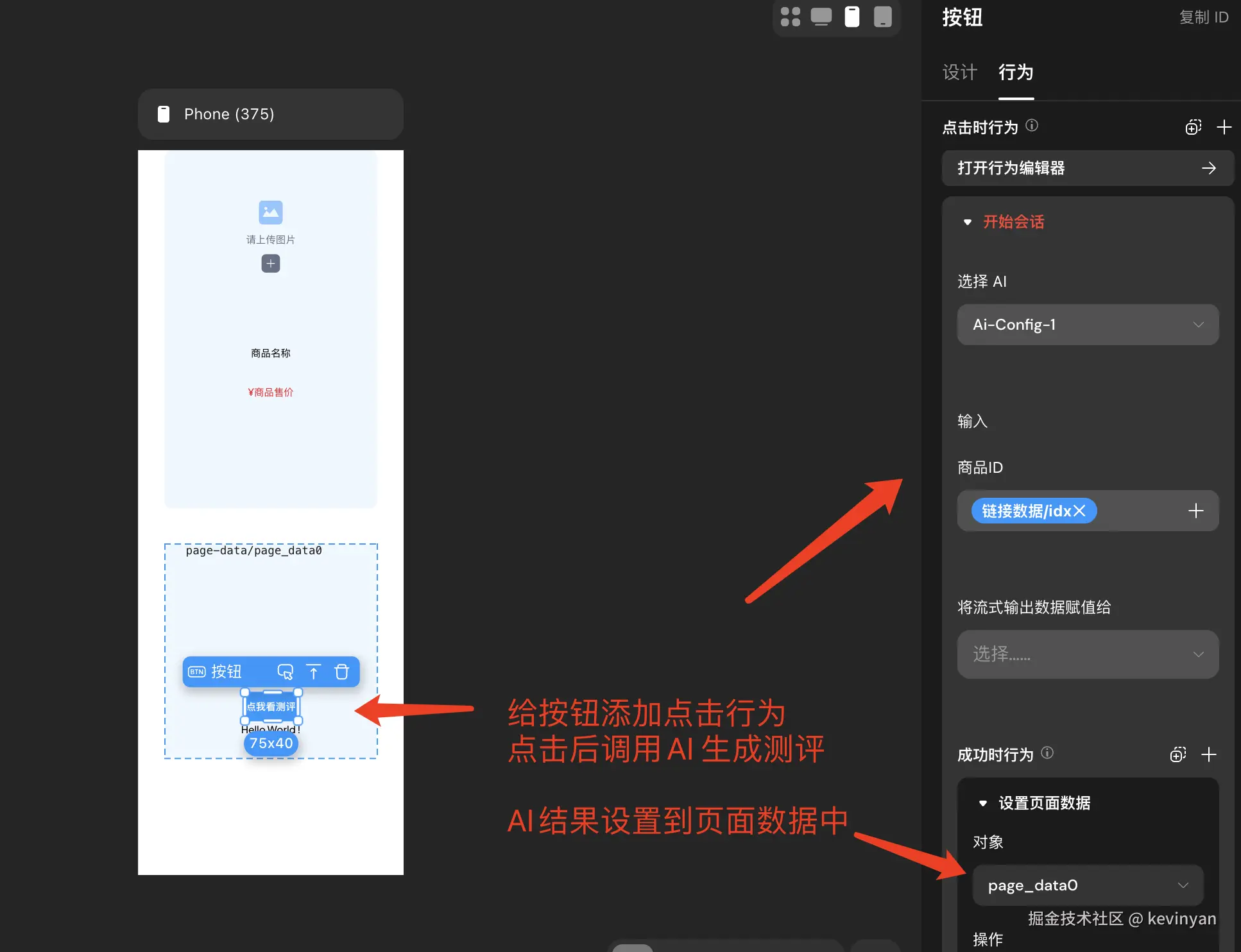Collapse the 开始会话 section
This screenshot has width=1241, height=952.
tap(968, 222)
